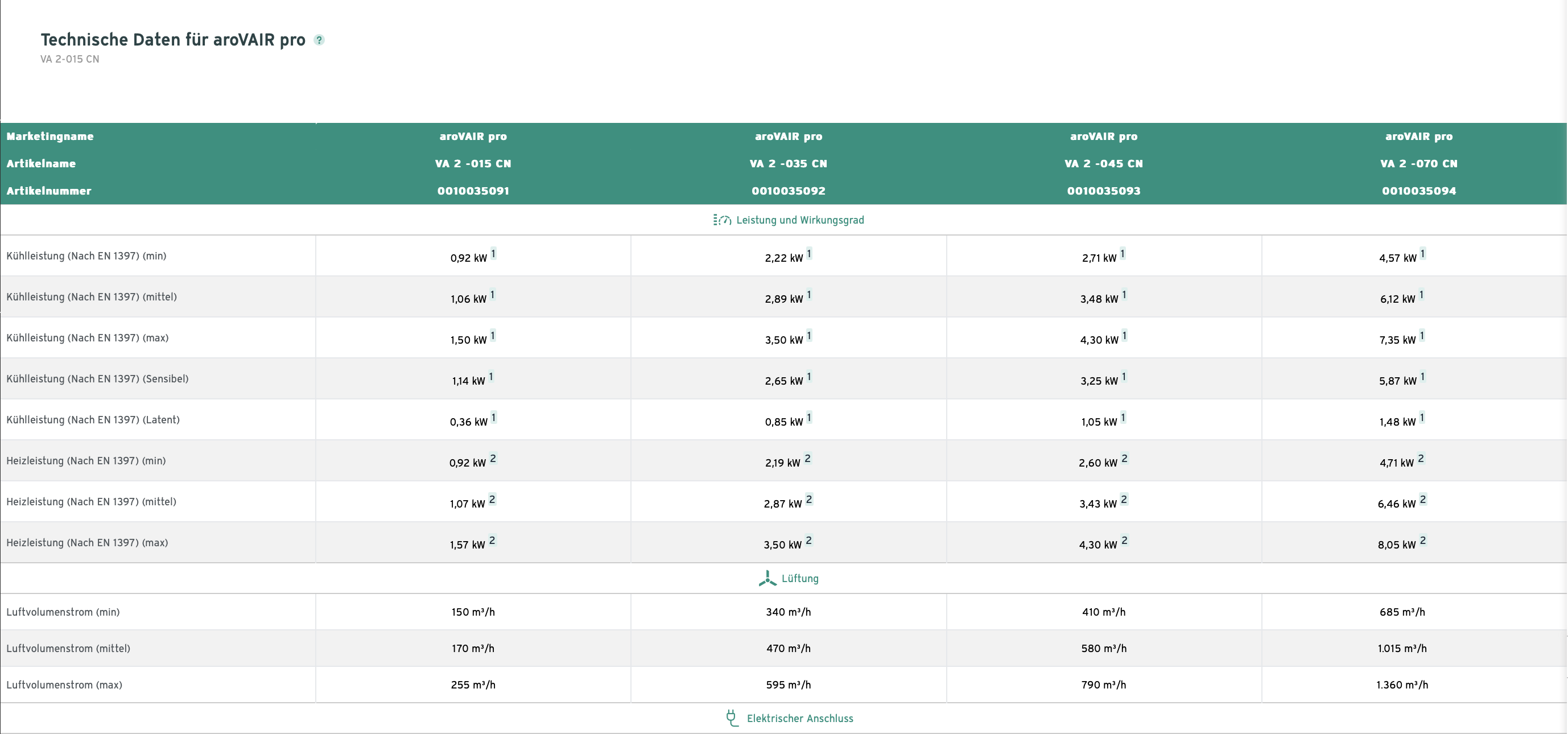Click row label Luftvolumenstrom (max)
This screenshot has height=734, width=1568.
point(64,685)
